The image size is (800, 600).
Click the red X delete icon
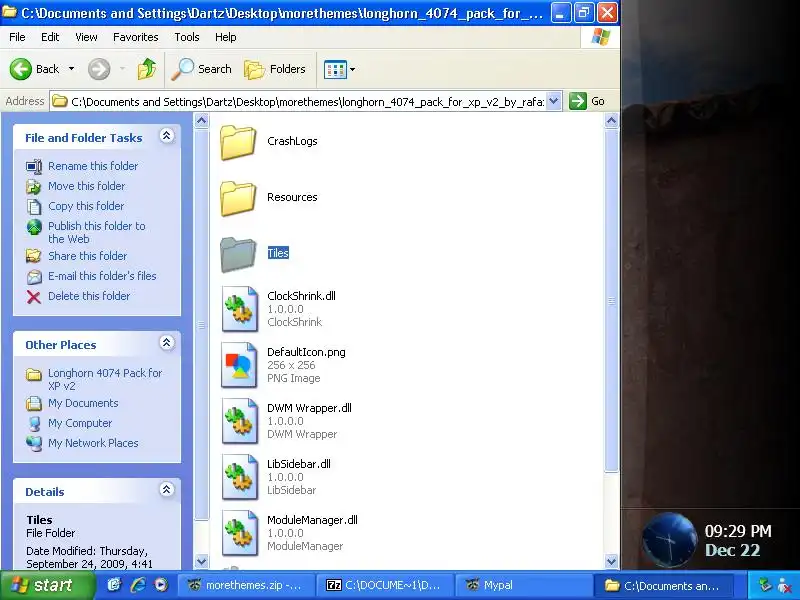tap(34, 297)
